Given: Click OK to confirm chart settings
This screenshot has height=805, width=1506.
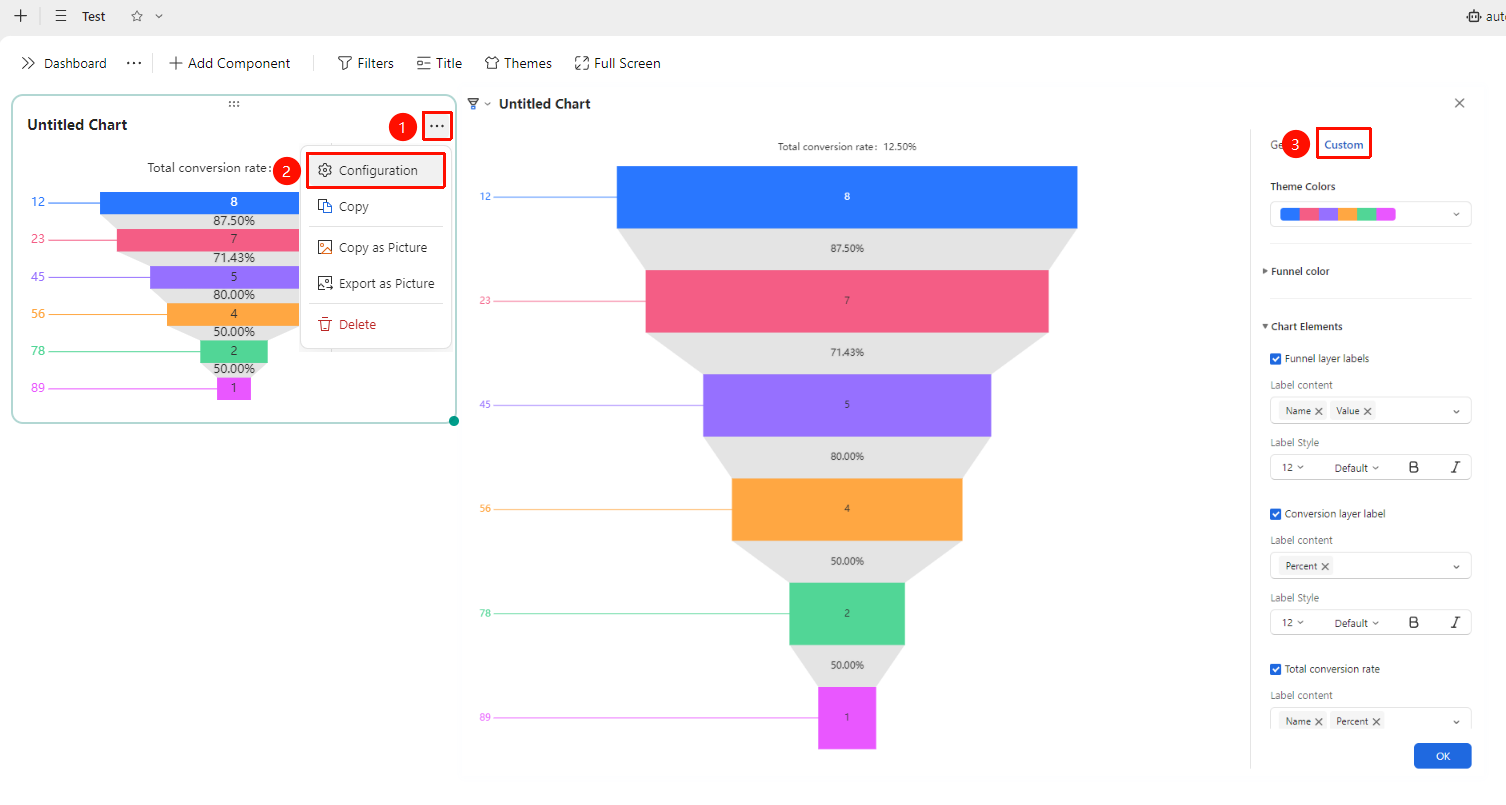Looking at the screenshot, I should pos(1442,756).
